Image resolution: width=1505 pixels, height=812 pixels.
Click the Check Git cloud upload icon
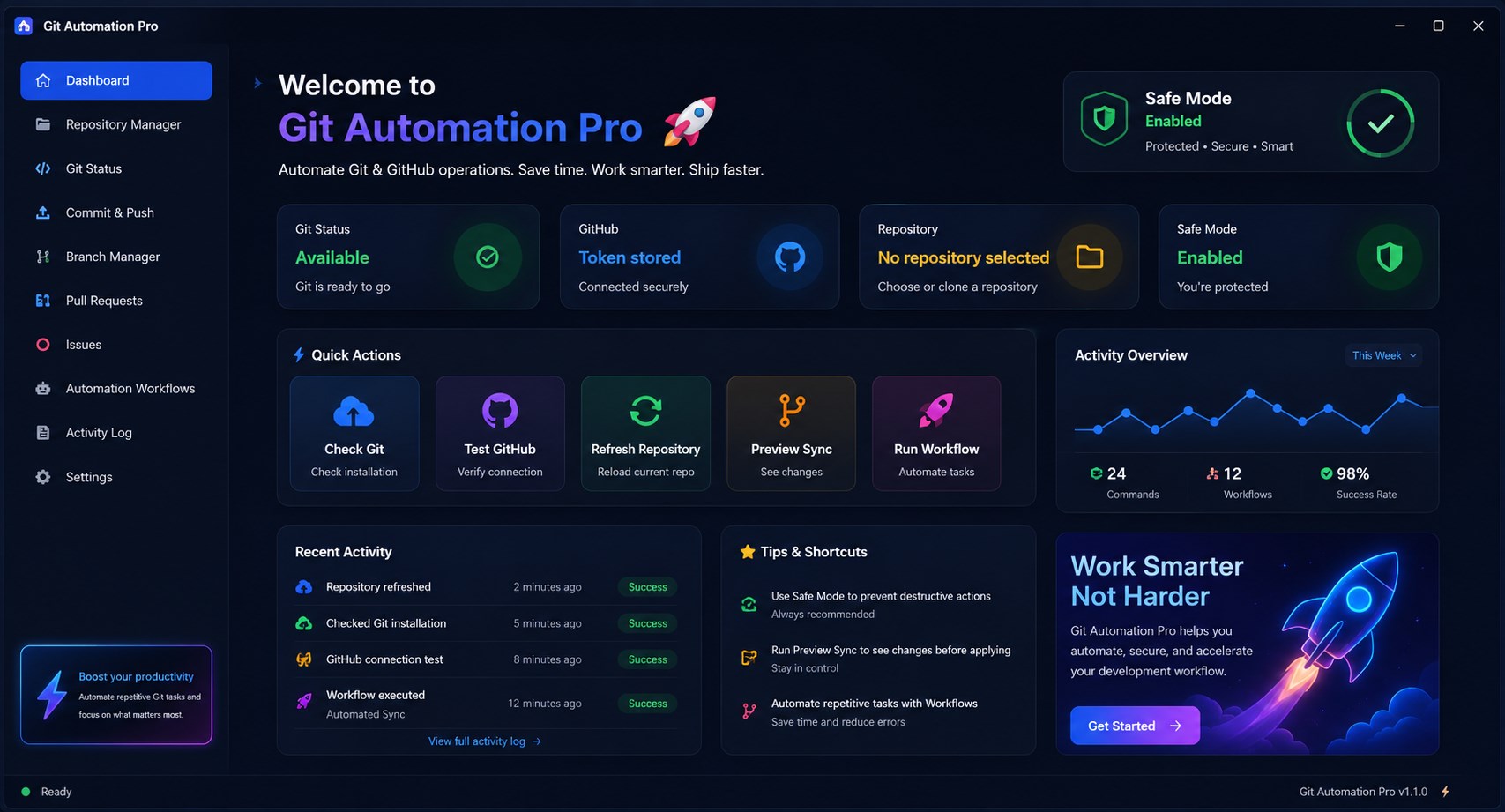point(354,411)
